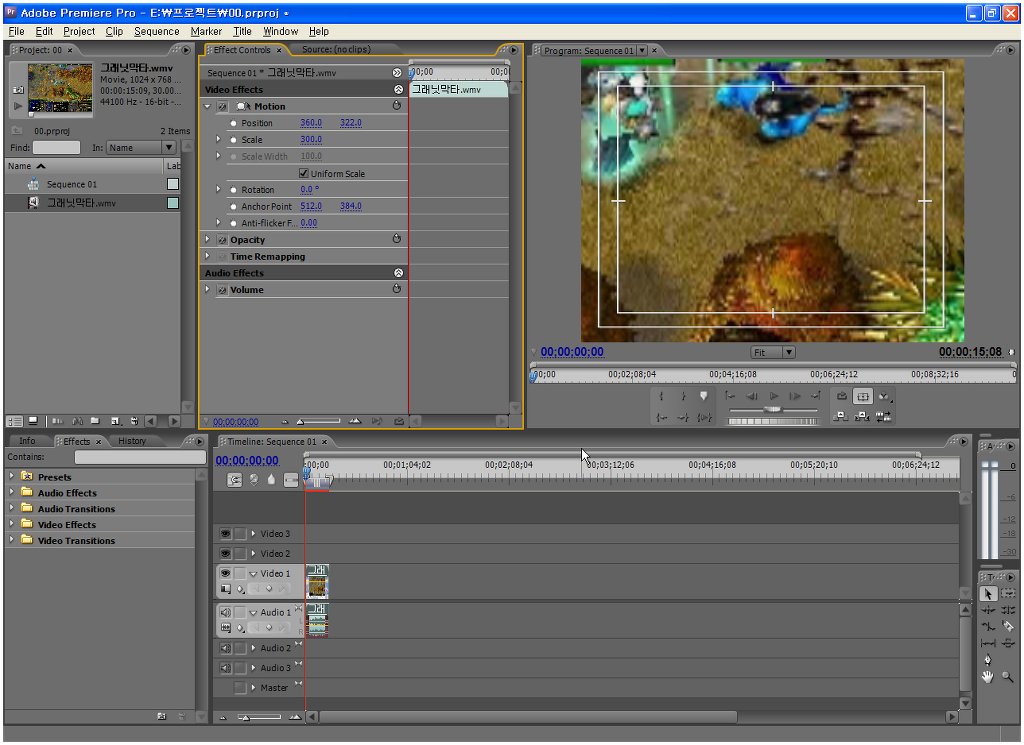
Task: Expand the Video Effects folder
Action: tap(12, 525)
